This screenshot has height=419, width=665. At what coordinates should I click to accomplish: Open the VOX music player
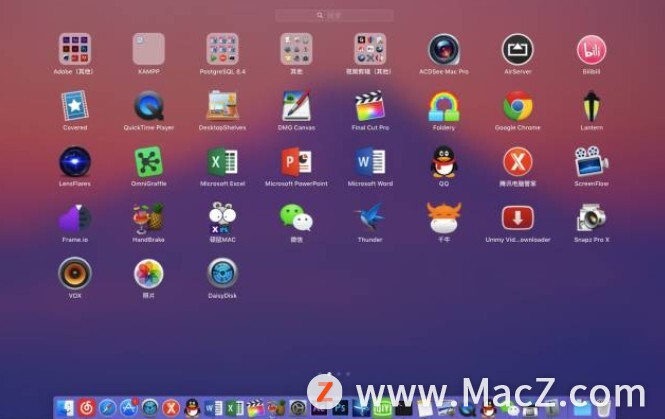tap(75, 274)
